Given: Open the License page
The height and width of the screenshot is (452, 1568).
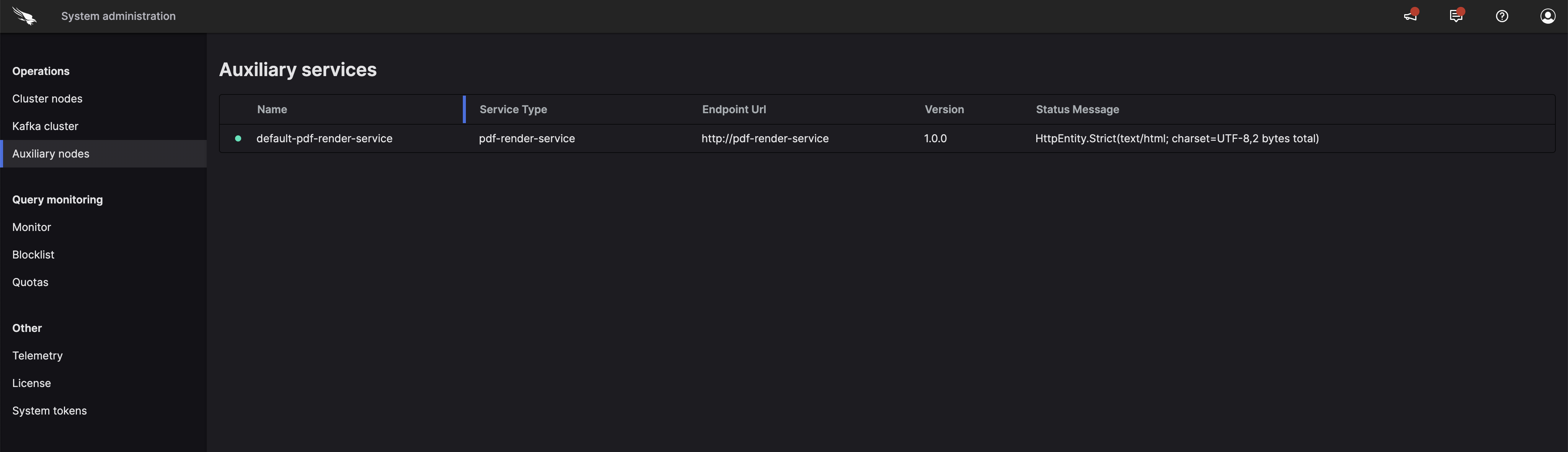Looking at the screenshot, I should tap(32, 383).
